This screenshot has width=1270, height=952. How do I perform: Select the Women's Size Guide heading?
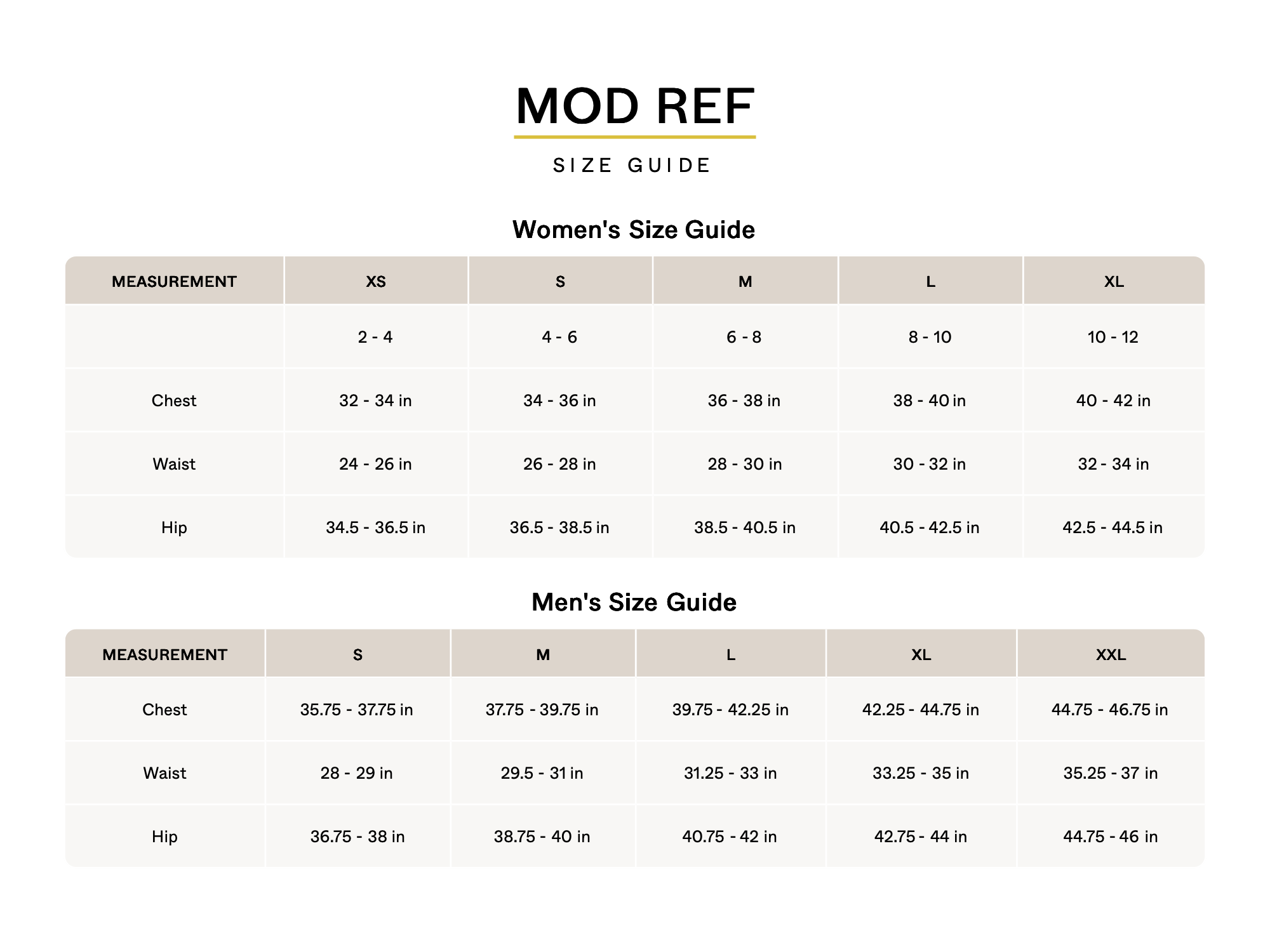click(634, 230)
